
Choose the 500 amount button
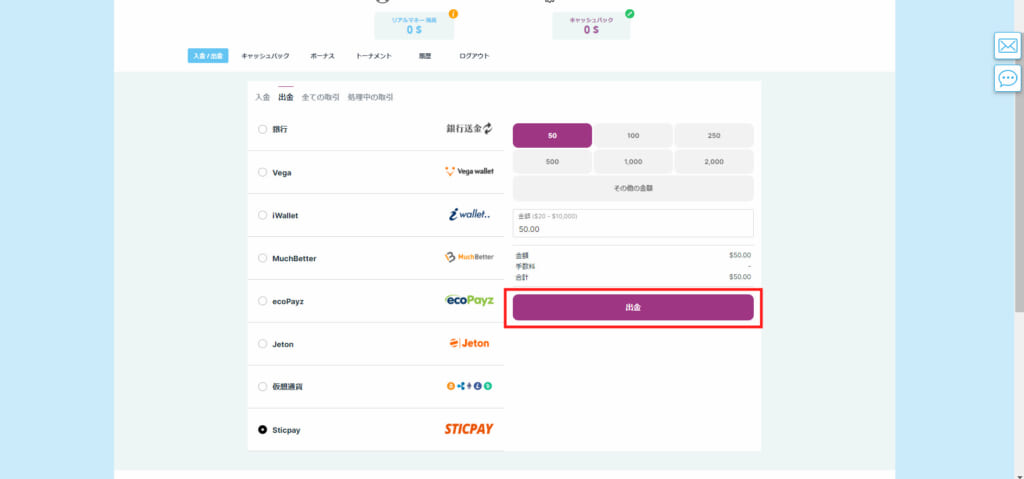[x=552, y=161]
